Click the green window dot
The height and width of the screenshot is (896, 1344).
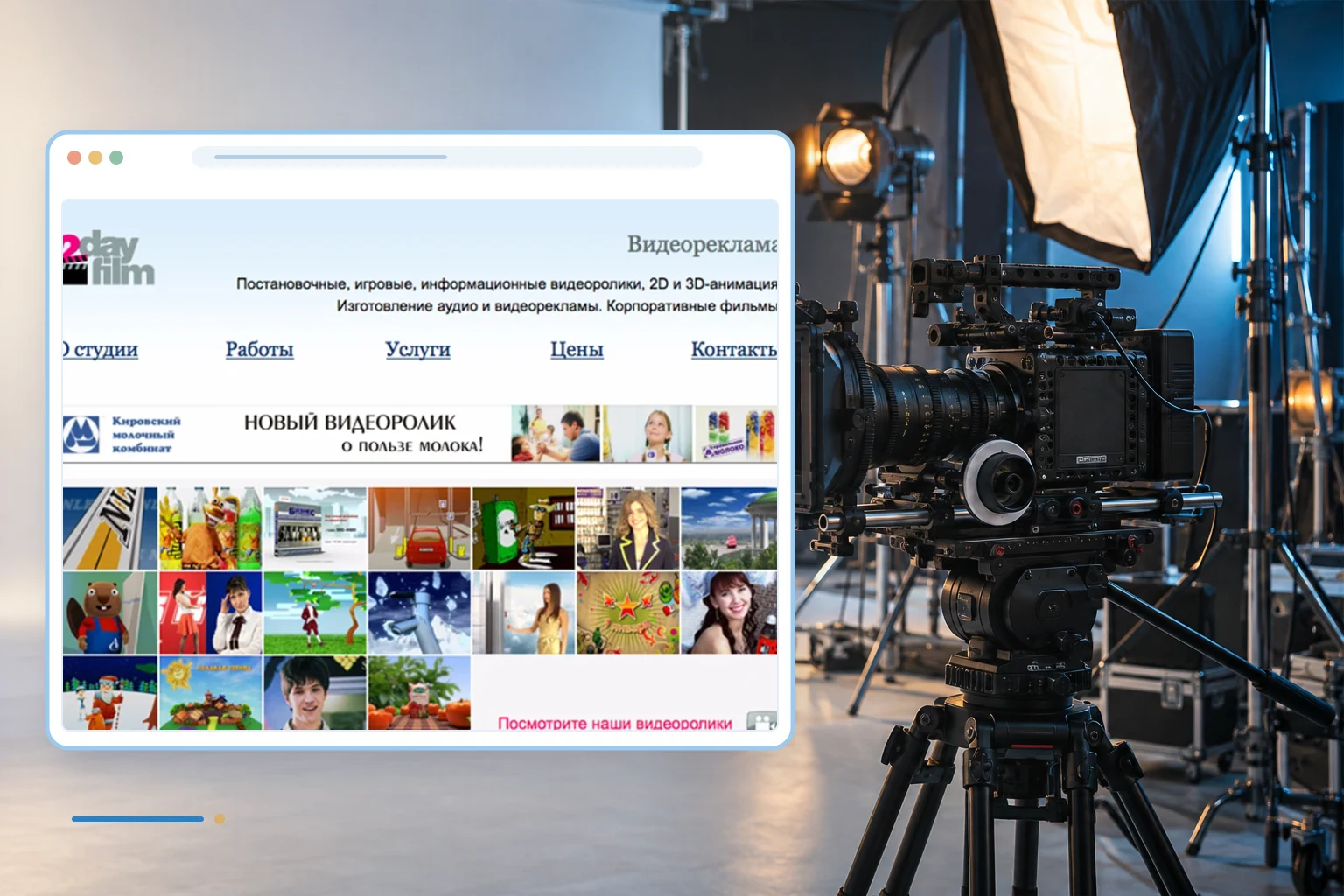(x=116, y=157)
